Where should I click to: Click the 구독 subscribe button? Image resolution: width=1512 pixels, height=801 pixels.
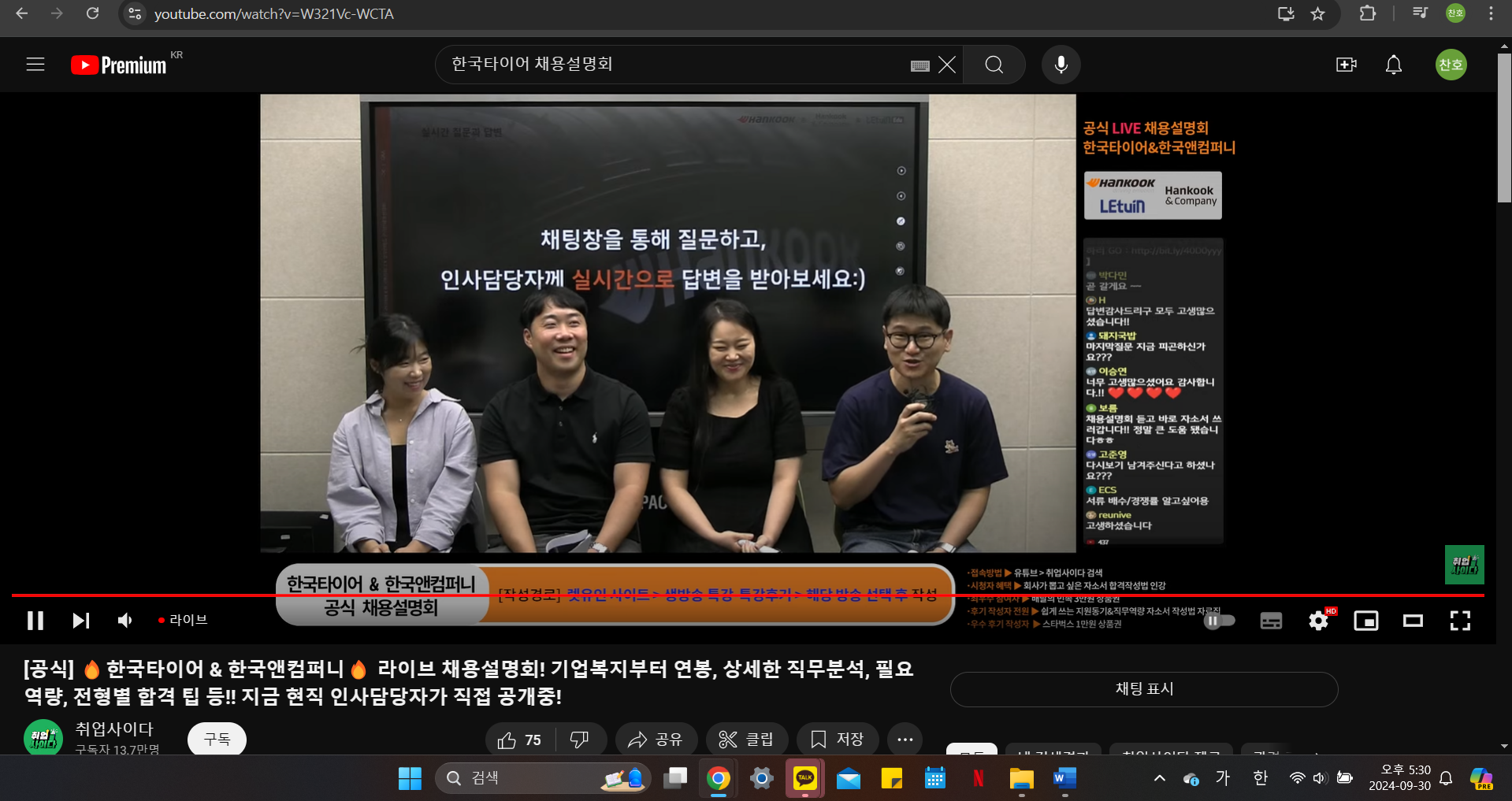tap(217, 740)
